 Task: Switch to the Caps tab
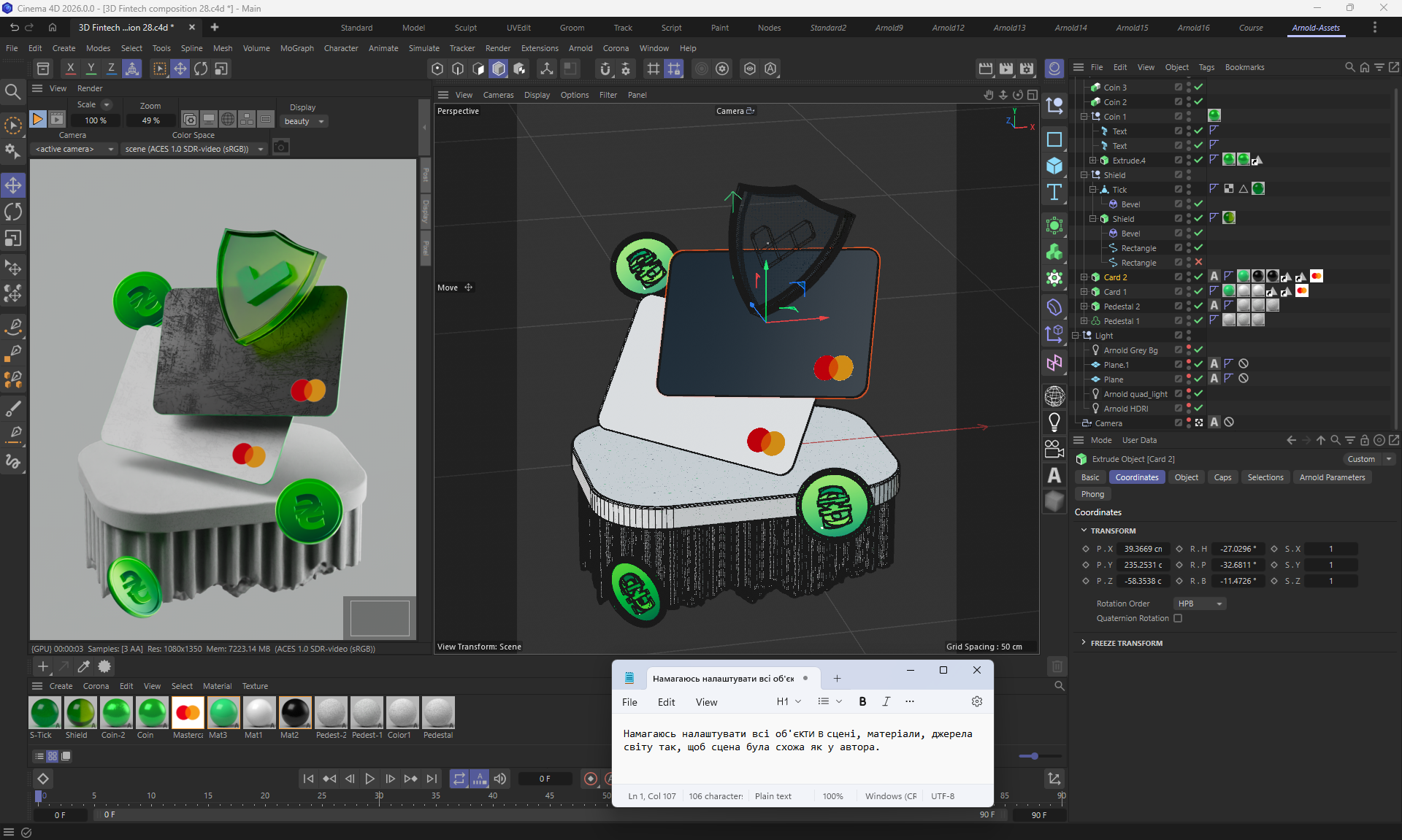click(x=1222, y=477)
